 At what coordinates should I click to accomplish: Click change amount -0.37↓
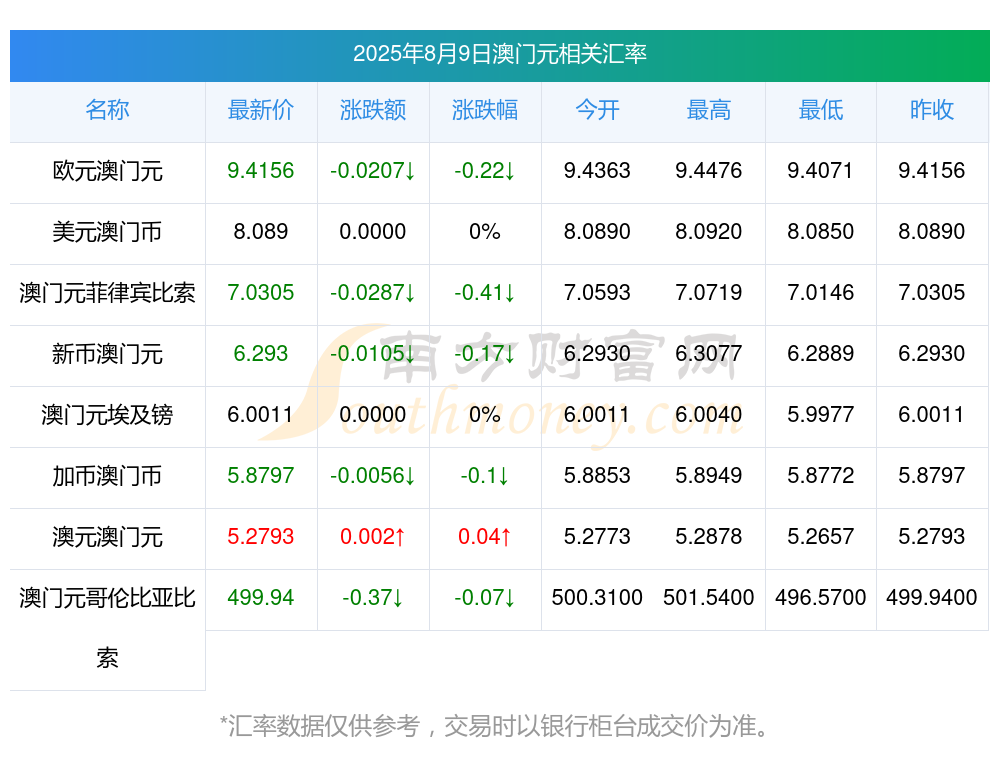click(x=372, y=598)
